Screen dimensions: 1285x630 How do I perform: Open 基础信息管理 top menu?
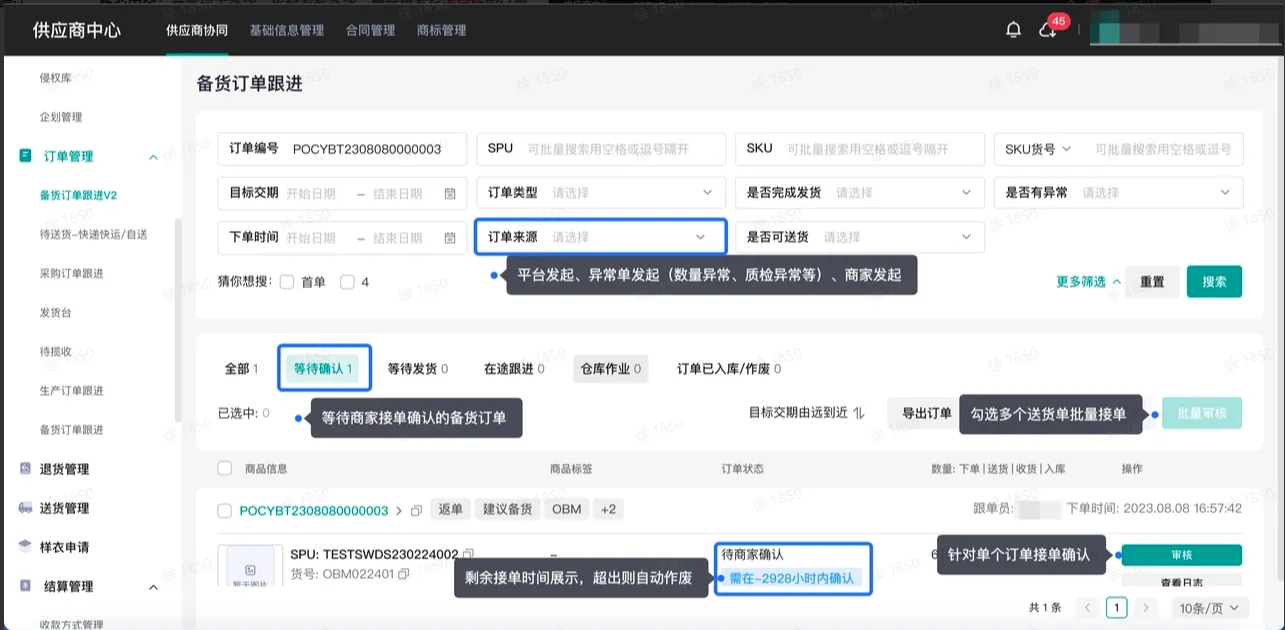(287, 30)
